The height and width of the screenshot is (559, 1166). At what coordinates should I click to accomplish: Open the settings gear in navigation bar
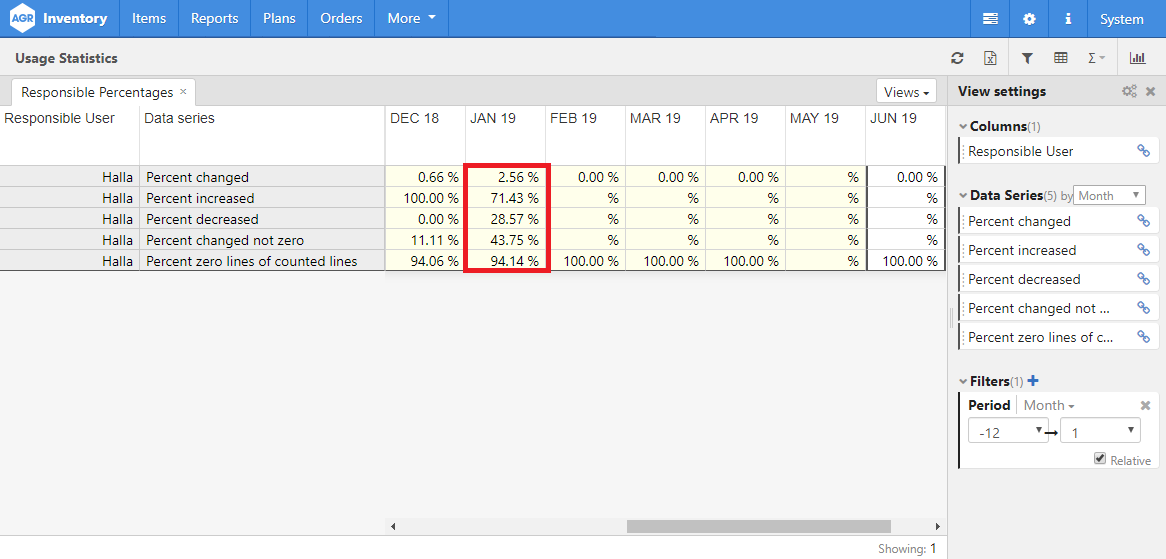1029,19
